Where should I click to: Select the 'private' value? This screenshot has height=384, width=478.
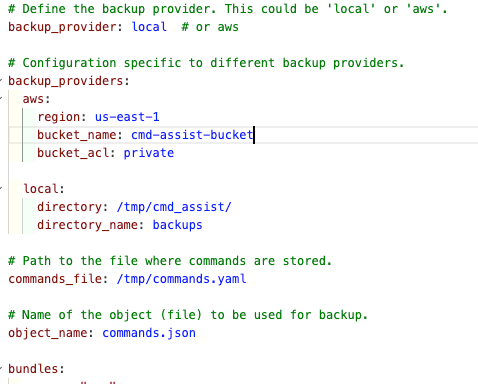(x=149, y=153)
